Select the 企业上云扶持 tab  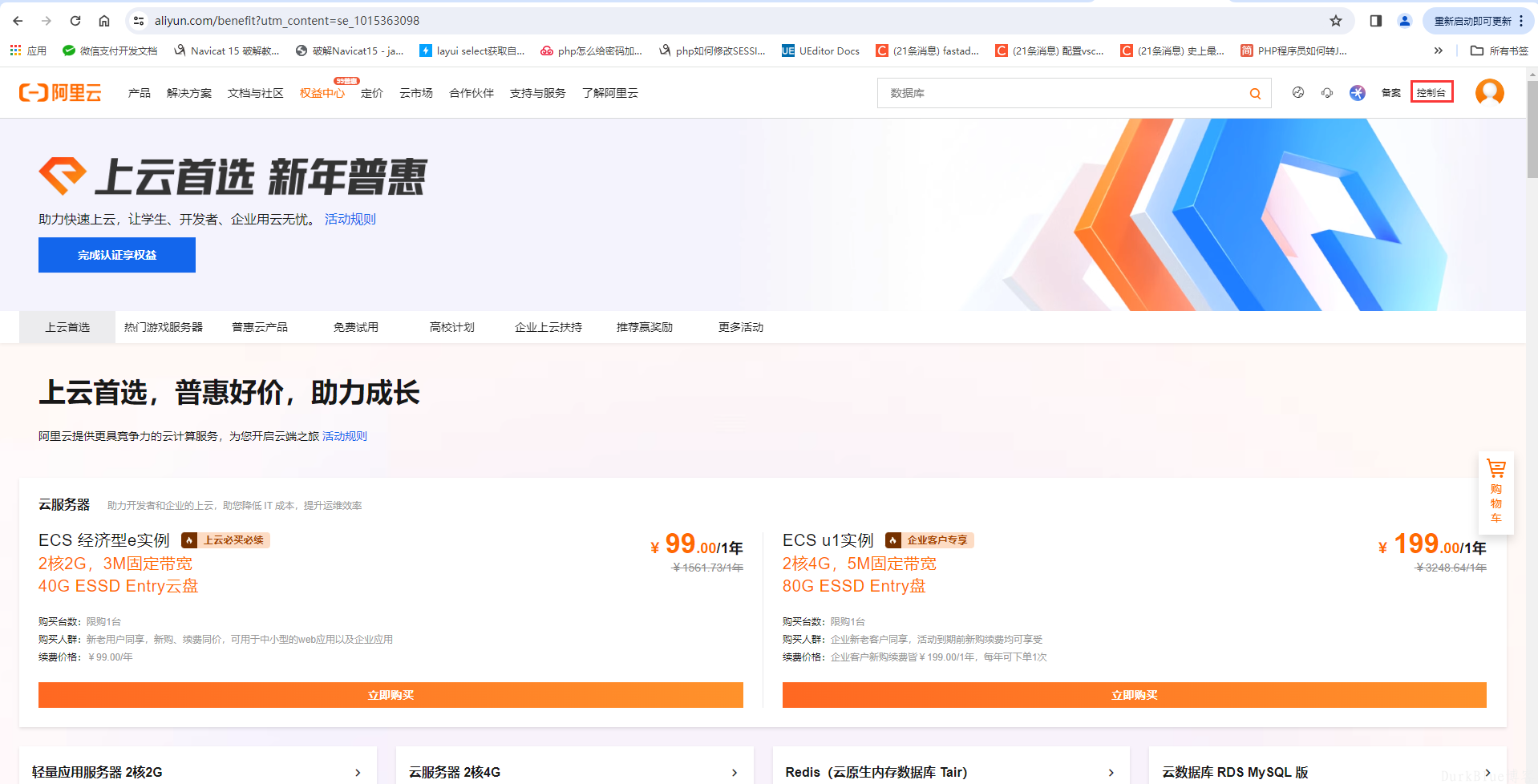point(548,327)
